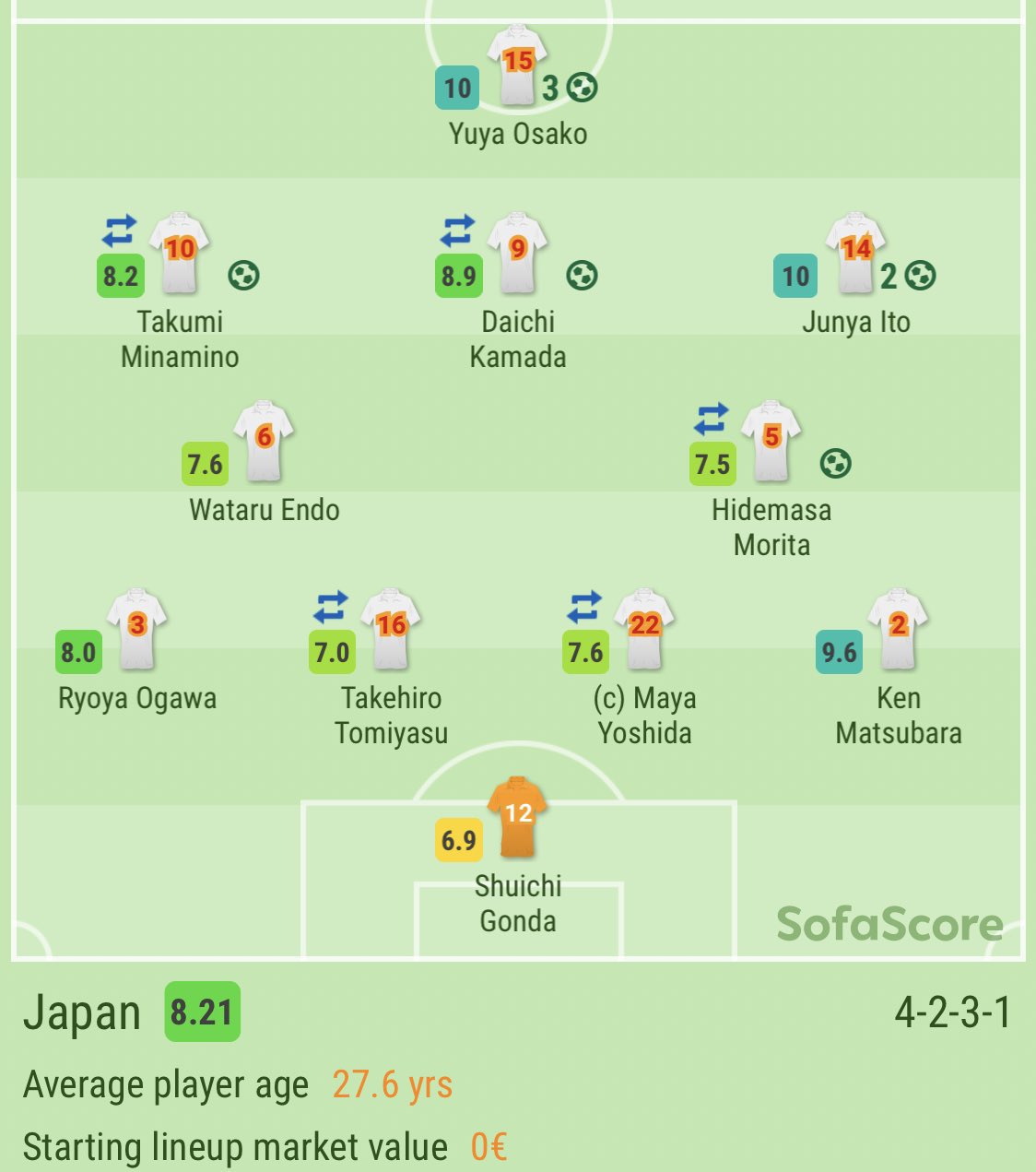Screen dimensions: 1036x1172
Task: Tap Wataru Endo's number 6 jersey
Action: click(264, 441)
